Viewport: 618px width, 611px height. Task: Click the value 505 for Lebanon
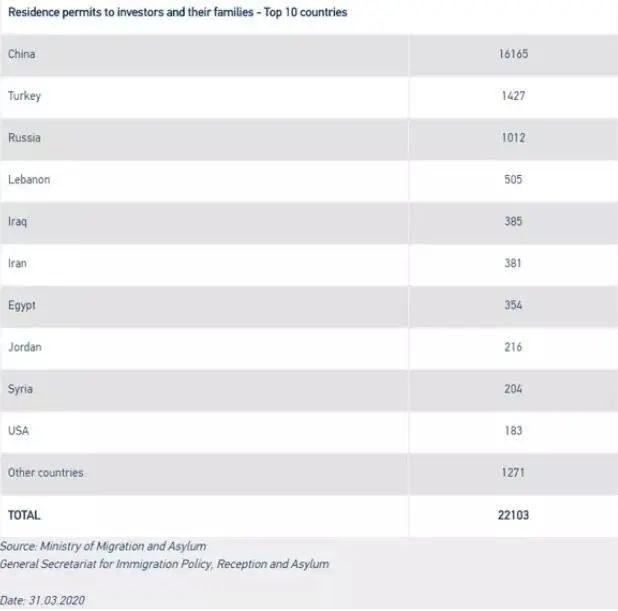point(513,180)
